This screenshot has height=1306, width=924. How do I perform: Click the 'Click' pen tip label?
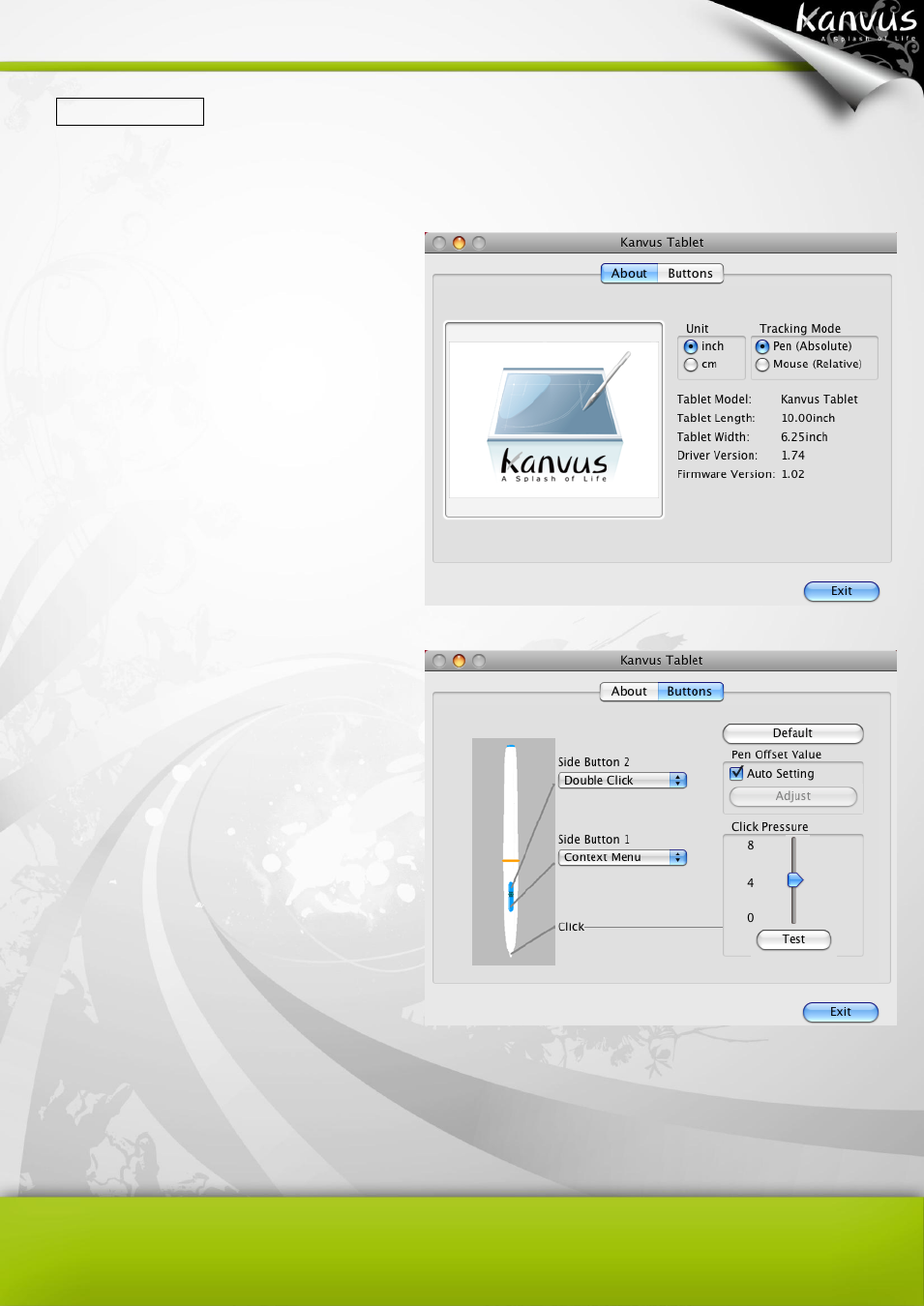pyautogui.click(x=571, y=927)
